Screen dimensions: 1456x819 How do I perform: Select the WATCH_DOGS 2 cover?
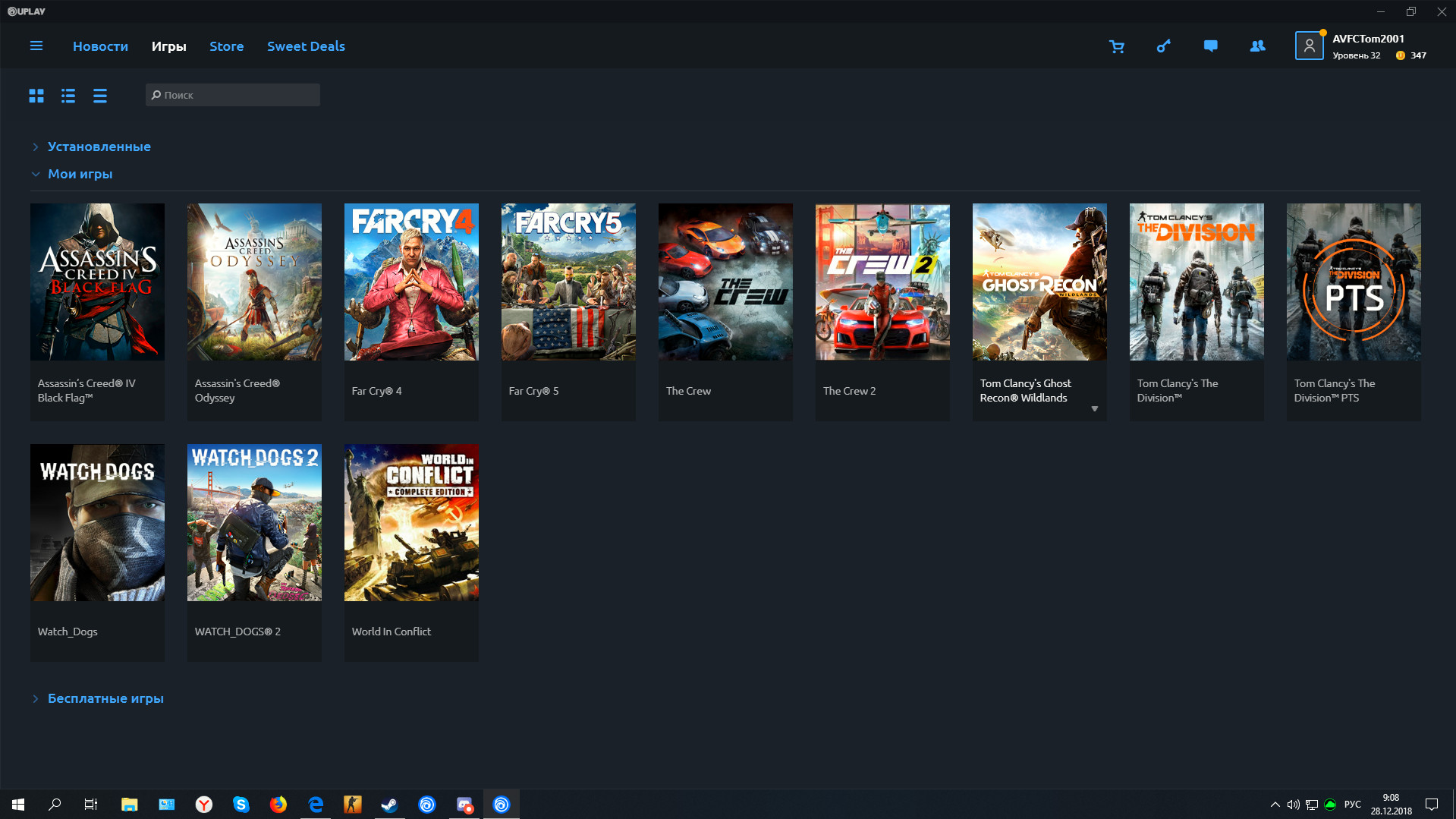pyautogui.click(x=254, y=522)
